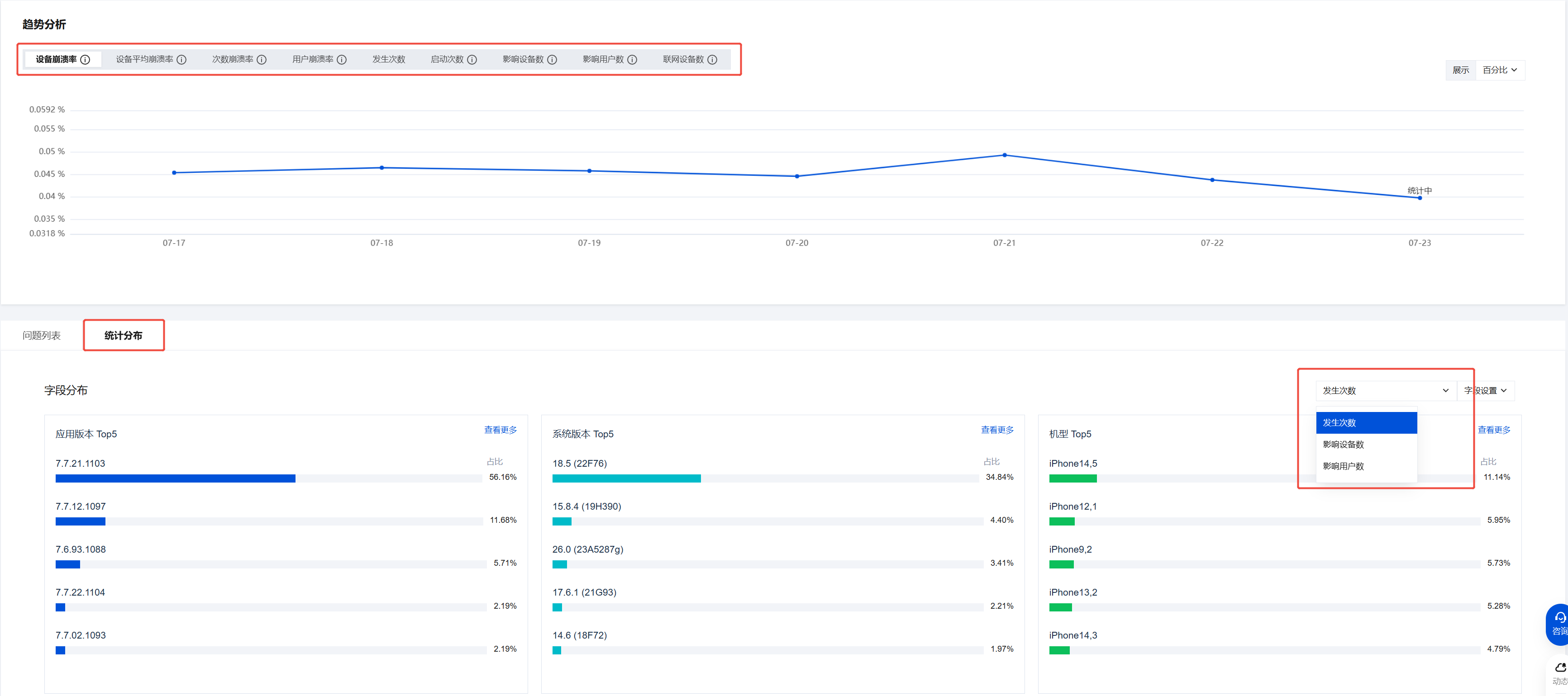
Task: Click info icon beside 影响设备数 tab
Action: point(552,60)
